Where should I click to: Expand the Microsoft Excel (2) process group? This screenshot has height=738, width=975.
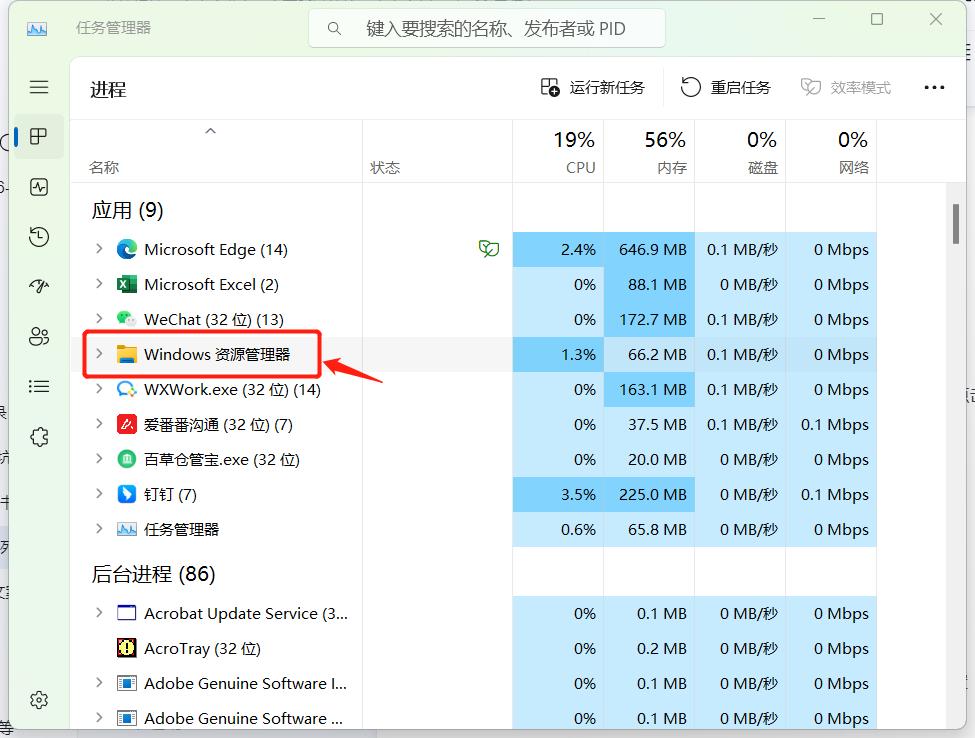click(99, 284)
